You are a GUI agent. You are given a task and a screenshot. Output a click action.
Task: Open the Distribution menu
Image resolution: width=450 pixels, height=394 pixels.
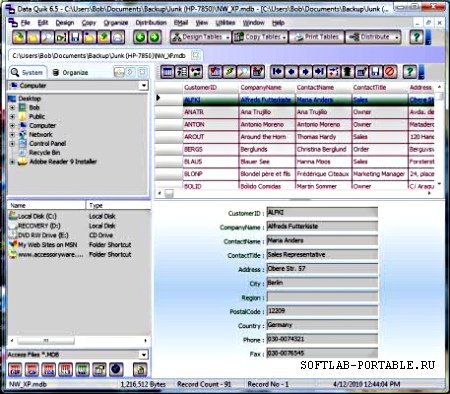pyautogui.click(x=151, y=23)
